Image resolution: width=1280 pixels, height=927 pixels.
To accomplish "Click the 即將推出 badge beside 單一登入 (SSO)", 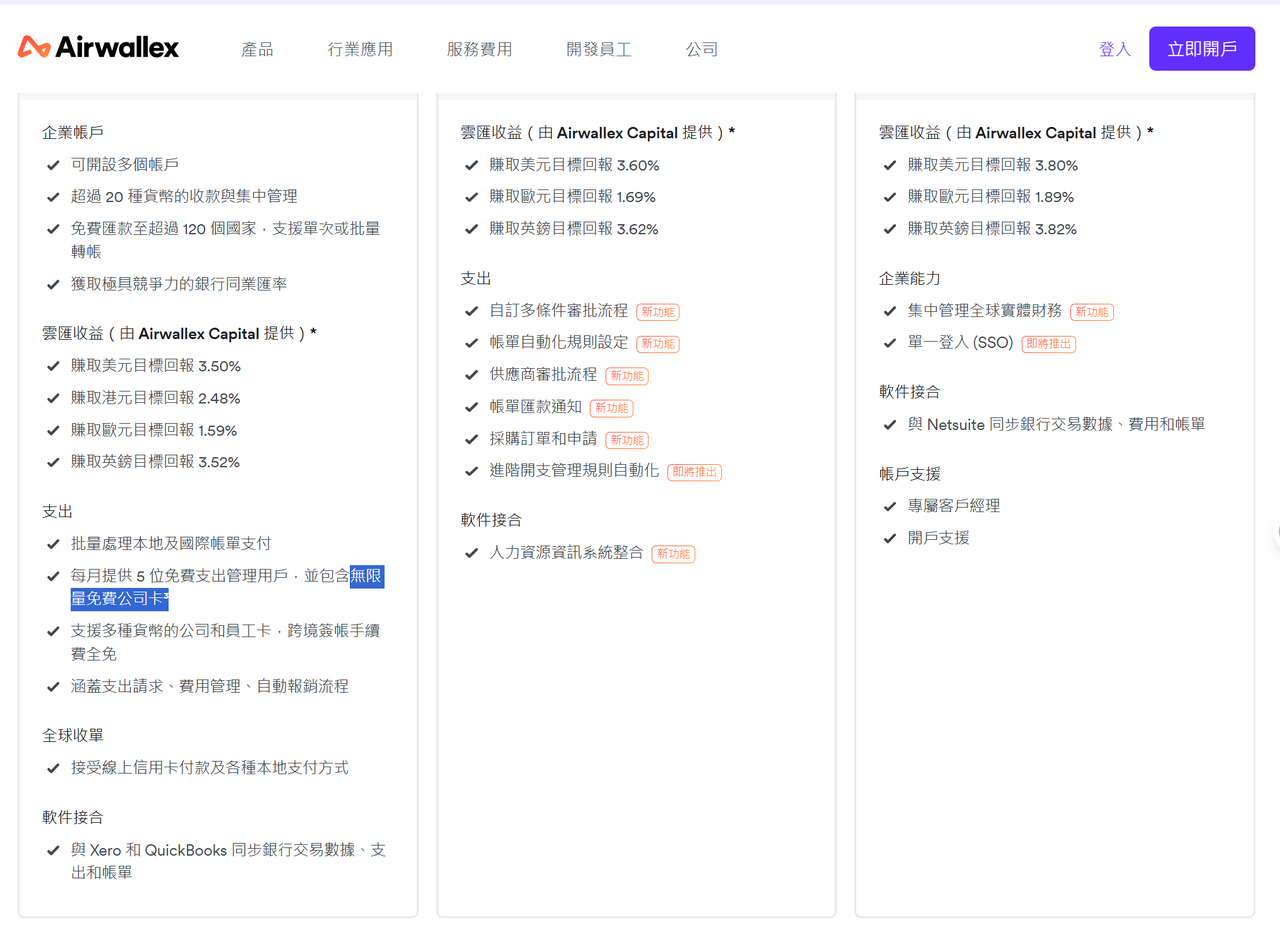I will tap(1048, 344).
